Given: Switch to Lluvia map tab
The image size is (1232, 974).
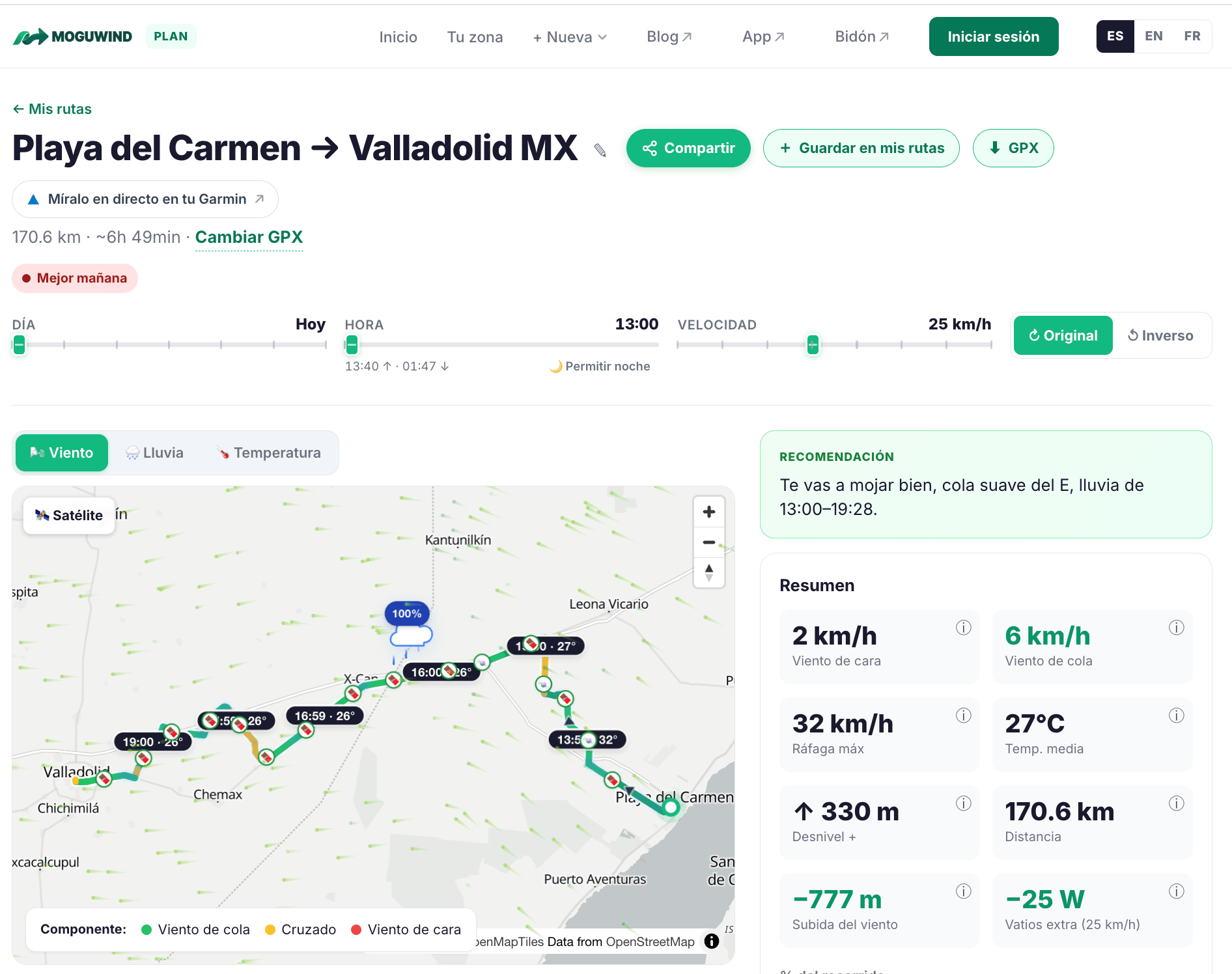Looking at the screenshot, I should coord(155,452).
